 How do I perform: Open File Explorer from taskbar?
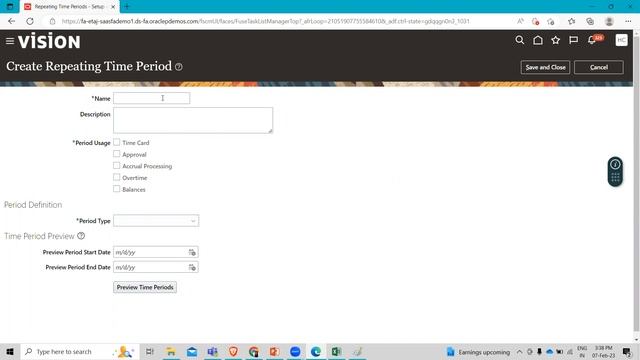click(171, 351)
